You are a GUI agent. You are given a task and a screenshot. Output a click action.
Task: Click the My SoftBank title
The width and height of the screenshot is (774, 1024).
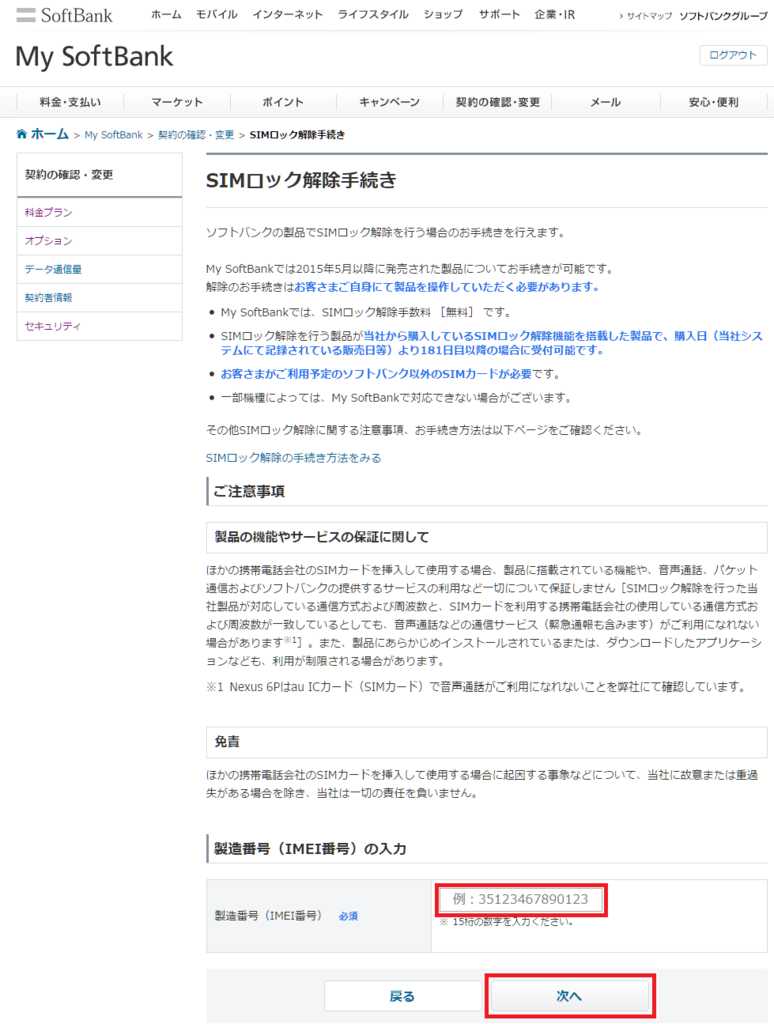(94, 57)
